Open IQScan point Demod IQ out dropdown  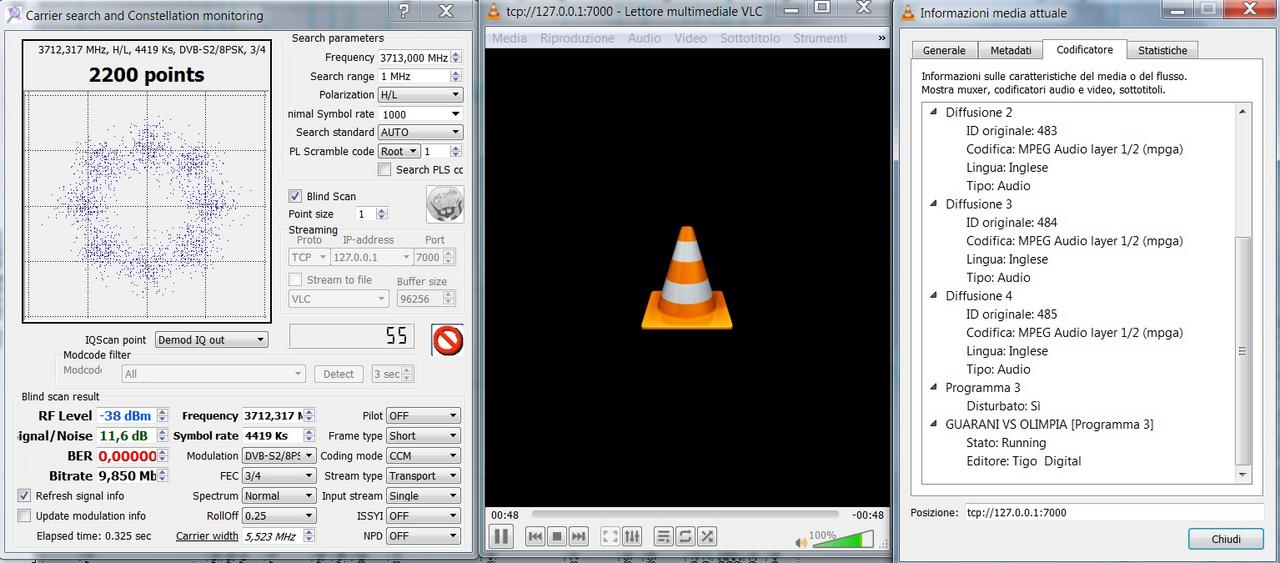[x=211, y=340]
